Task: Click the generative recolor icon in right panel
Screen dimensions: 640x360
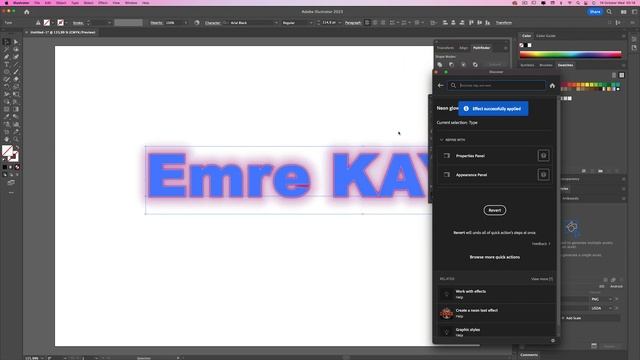Action: (572, 227)
